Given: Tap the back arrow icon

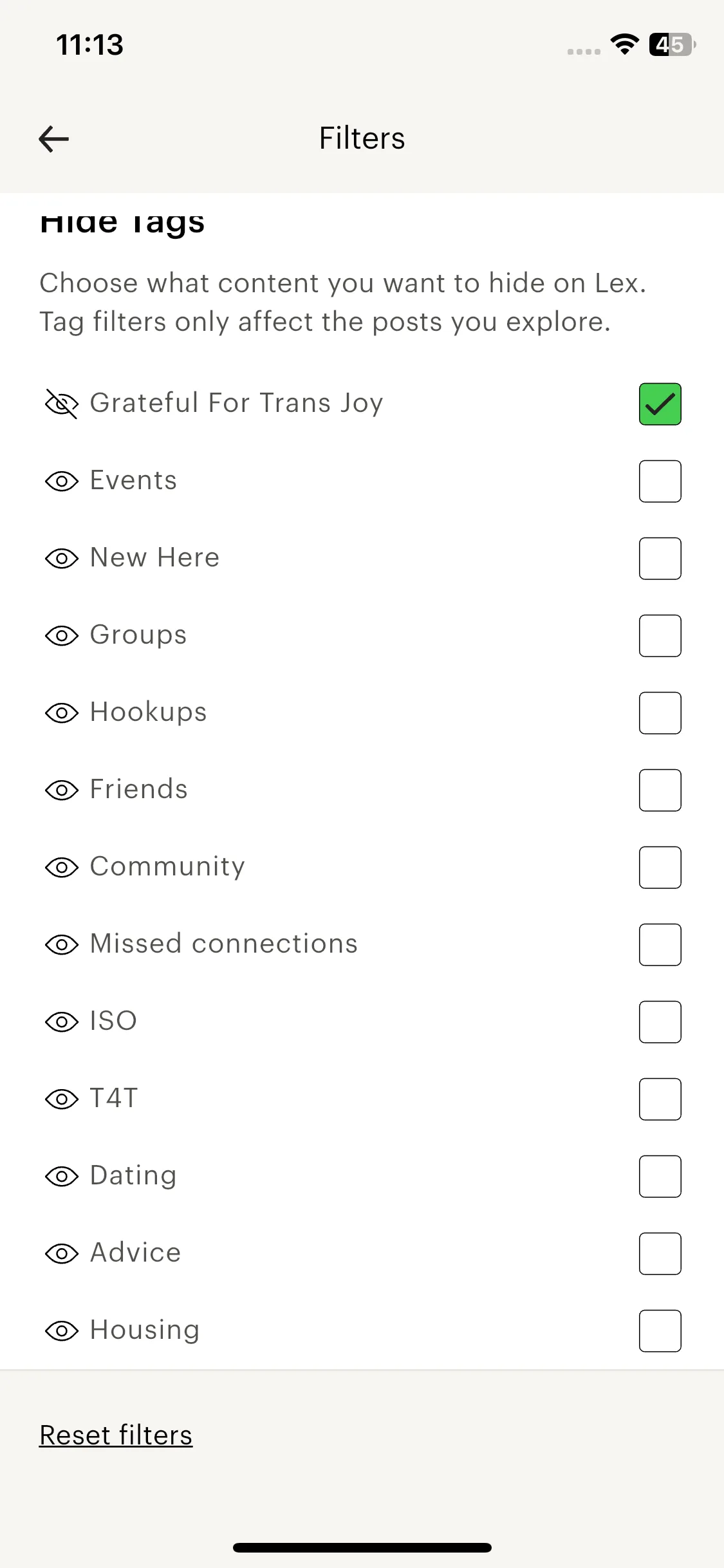Looking at the screenshot, I should pos(54,139).
